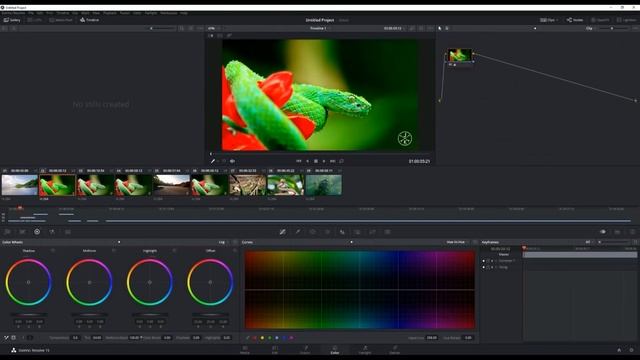Click the viewer qualifier picker icon
This screenshot has width=640, height=360.
pos(213,161)
